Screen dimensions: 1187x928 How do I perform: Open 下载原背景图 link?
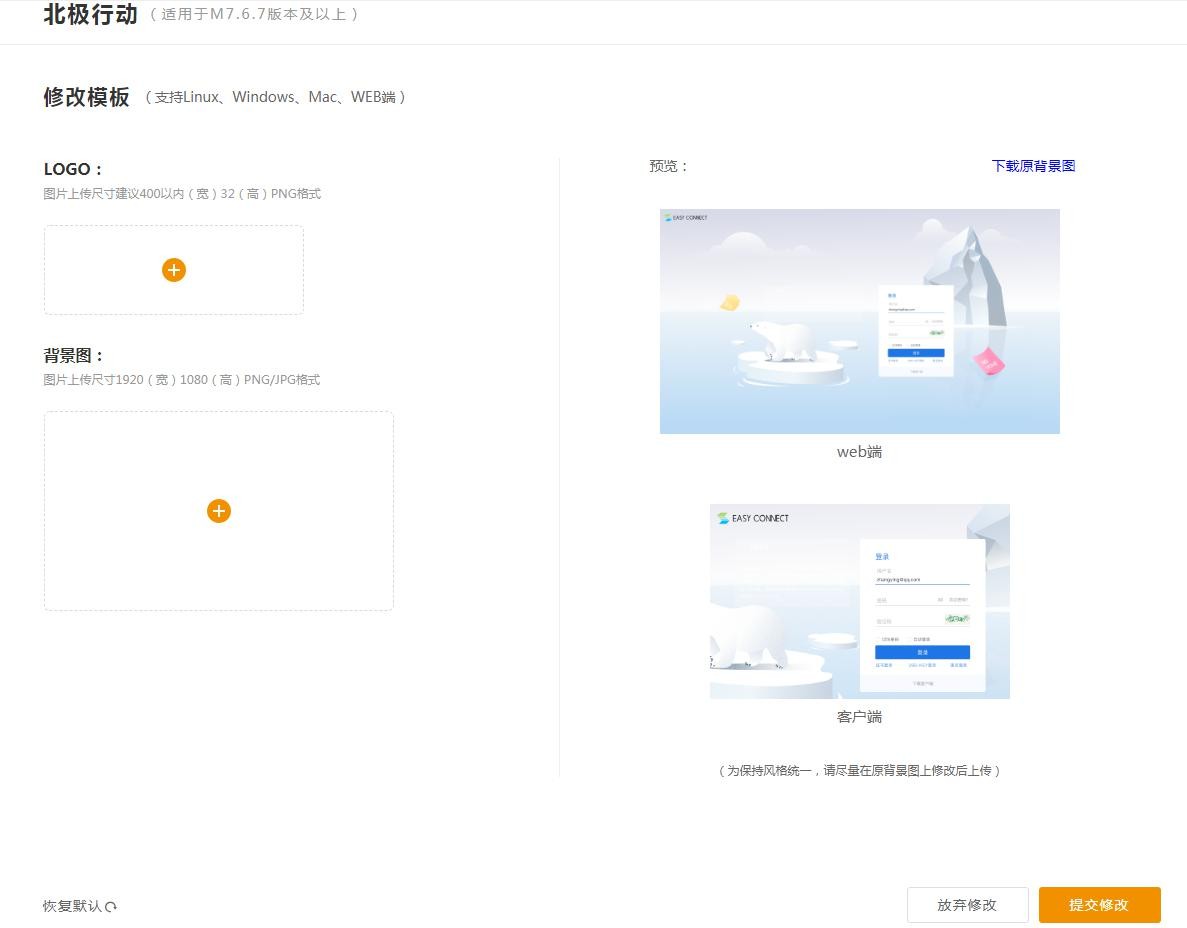[x=1033, y=166]
